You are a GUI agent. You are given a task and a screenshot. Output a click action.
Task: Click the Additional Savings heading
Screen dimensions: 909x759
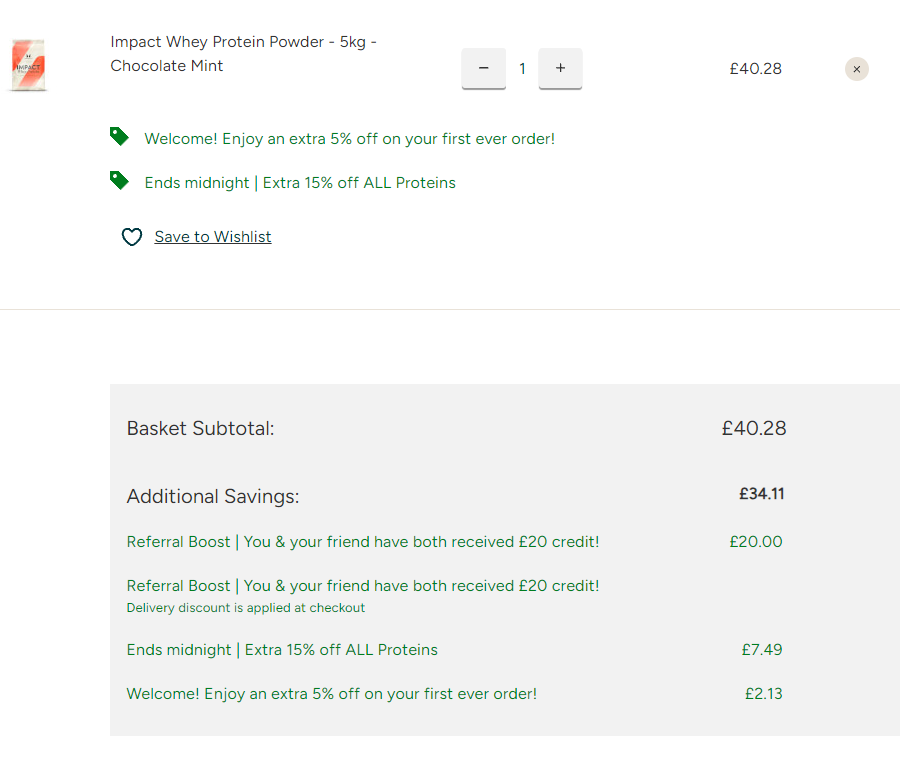point(213,497)
